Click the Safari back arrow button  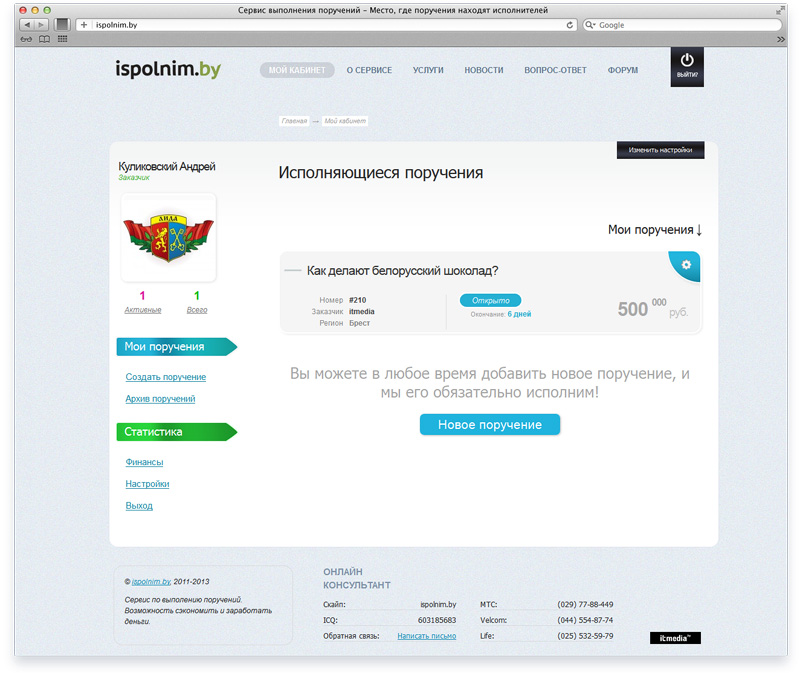click(x=27, y=24)
